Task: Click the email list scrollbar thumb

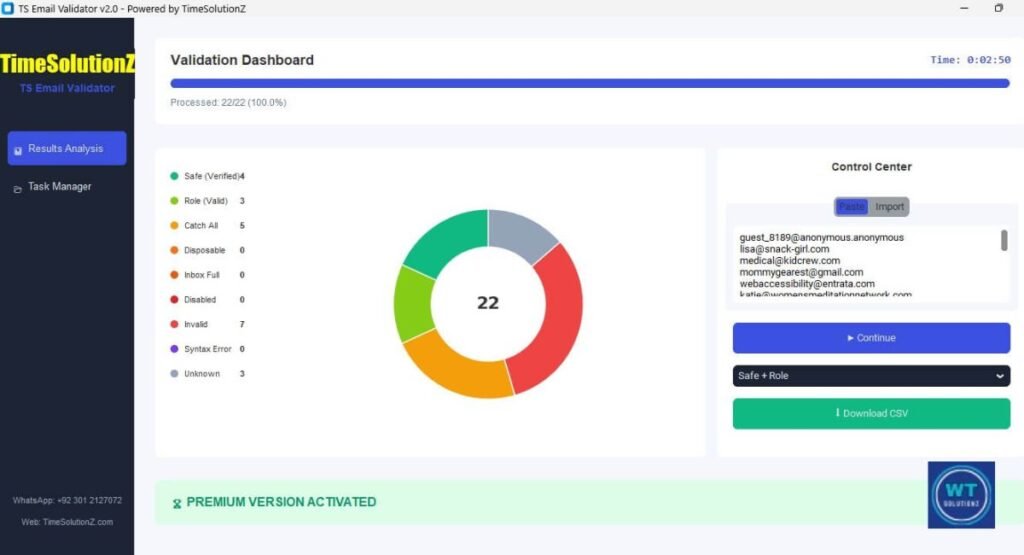Action: click(x=1004, y=240)
